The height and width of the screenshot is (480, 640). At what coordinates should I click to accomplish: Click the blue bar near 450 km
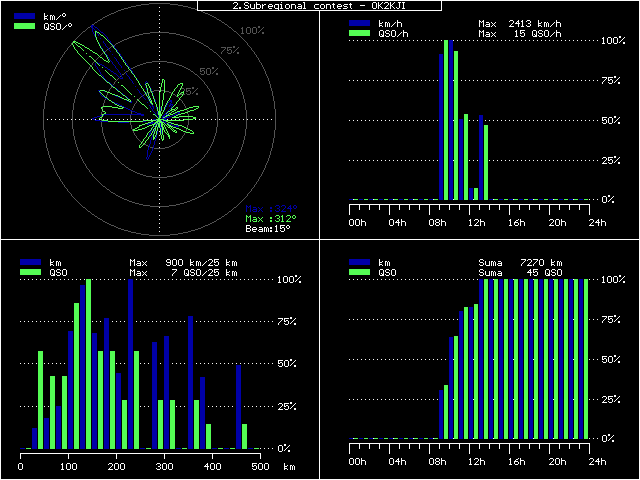239,407
